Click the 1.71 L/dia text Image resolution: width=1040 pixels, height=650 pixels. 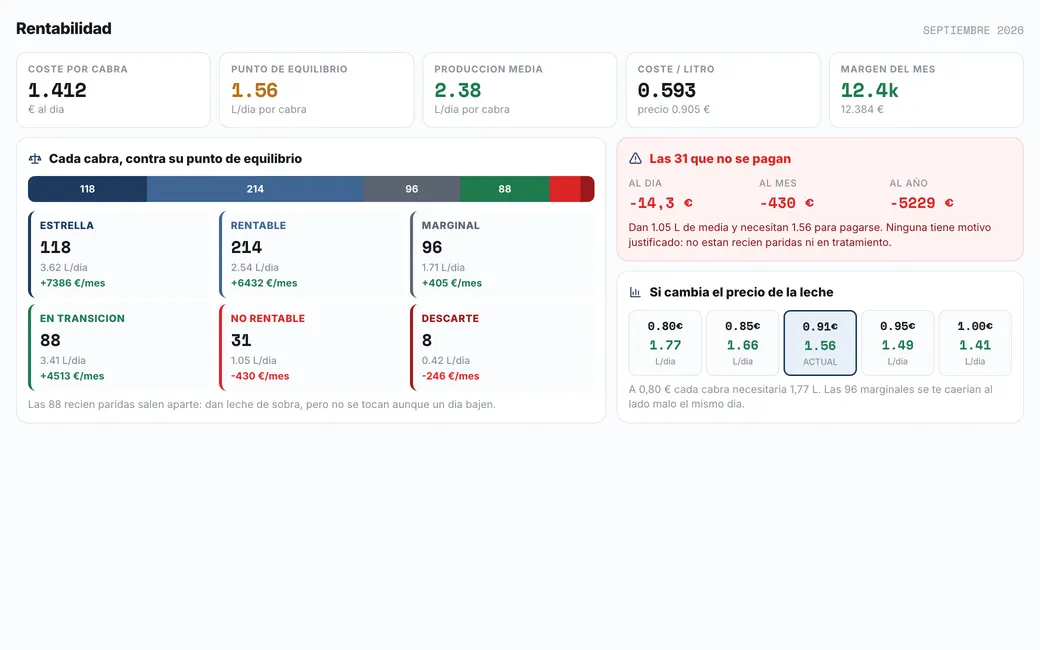[x=443, y=267]
